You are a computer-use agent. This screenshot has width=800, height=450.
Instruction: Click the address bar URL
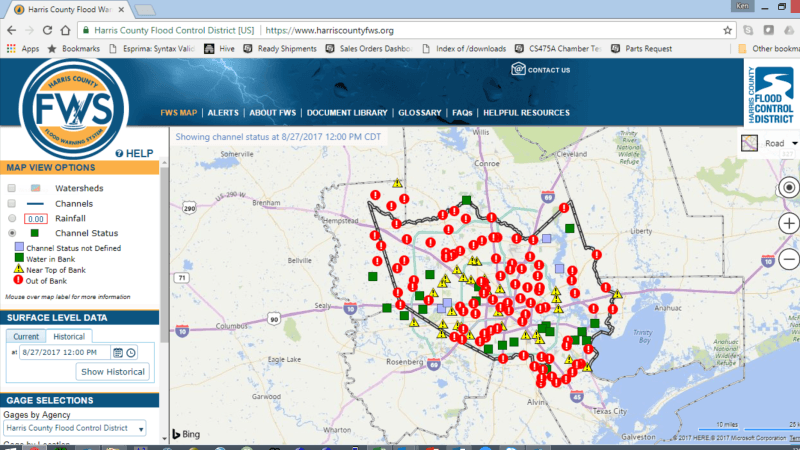point(330,31)
